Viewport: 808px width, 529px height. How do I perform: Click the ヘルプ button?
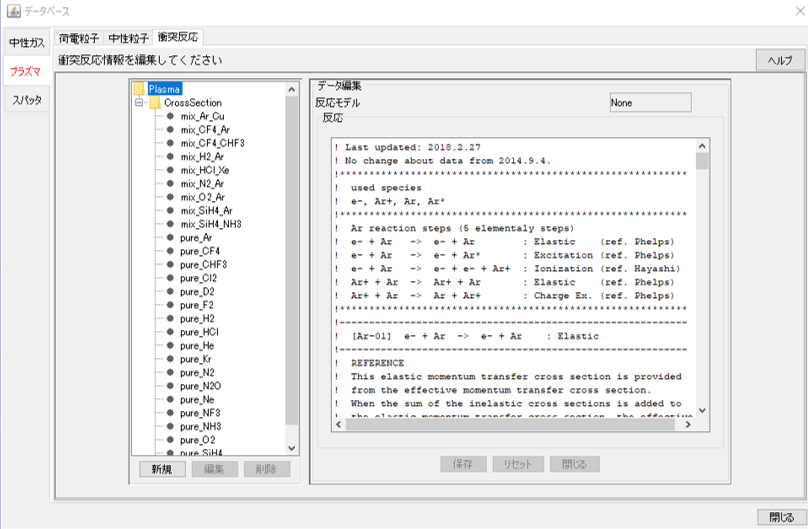(x=780, y=60)
